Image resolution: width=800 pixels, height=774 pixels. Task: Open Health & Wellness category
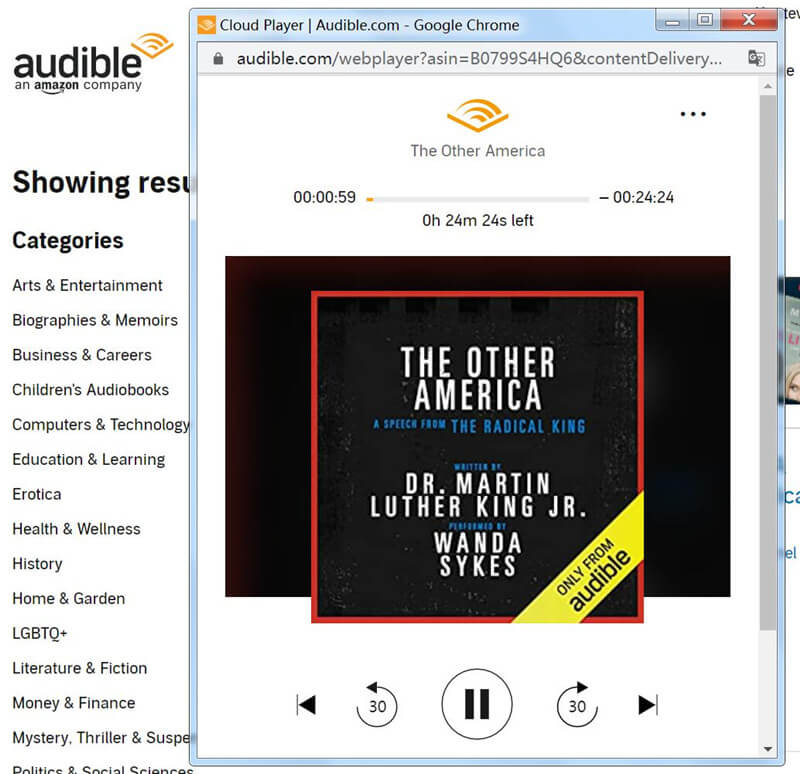pyautogui.click(x=77, y=529)
